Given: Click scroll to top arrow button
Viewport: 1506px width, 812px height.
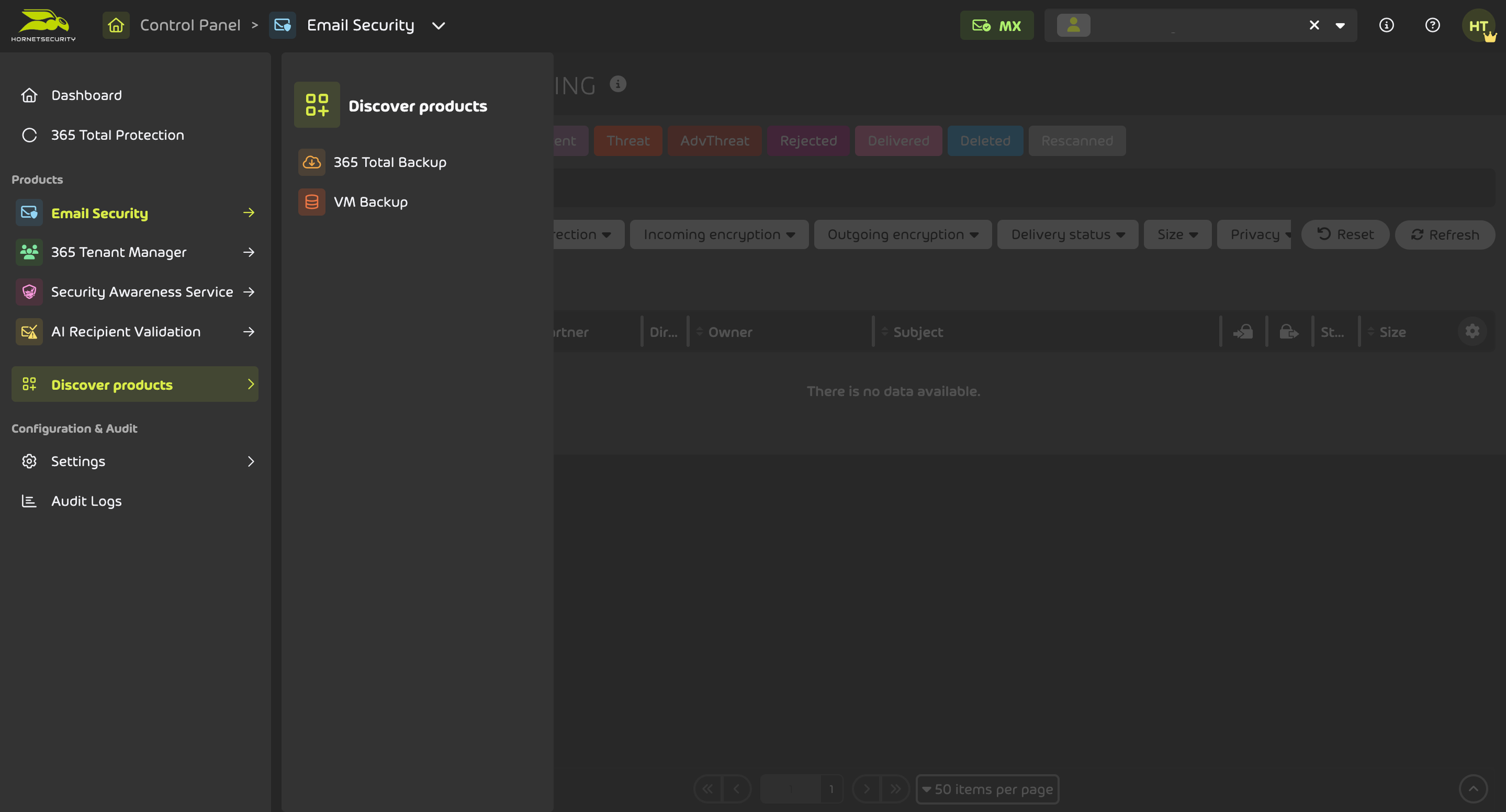Looking at the screenshot, I should 1473,789.
